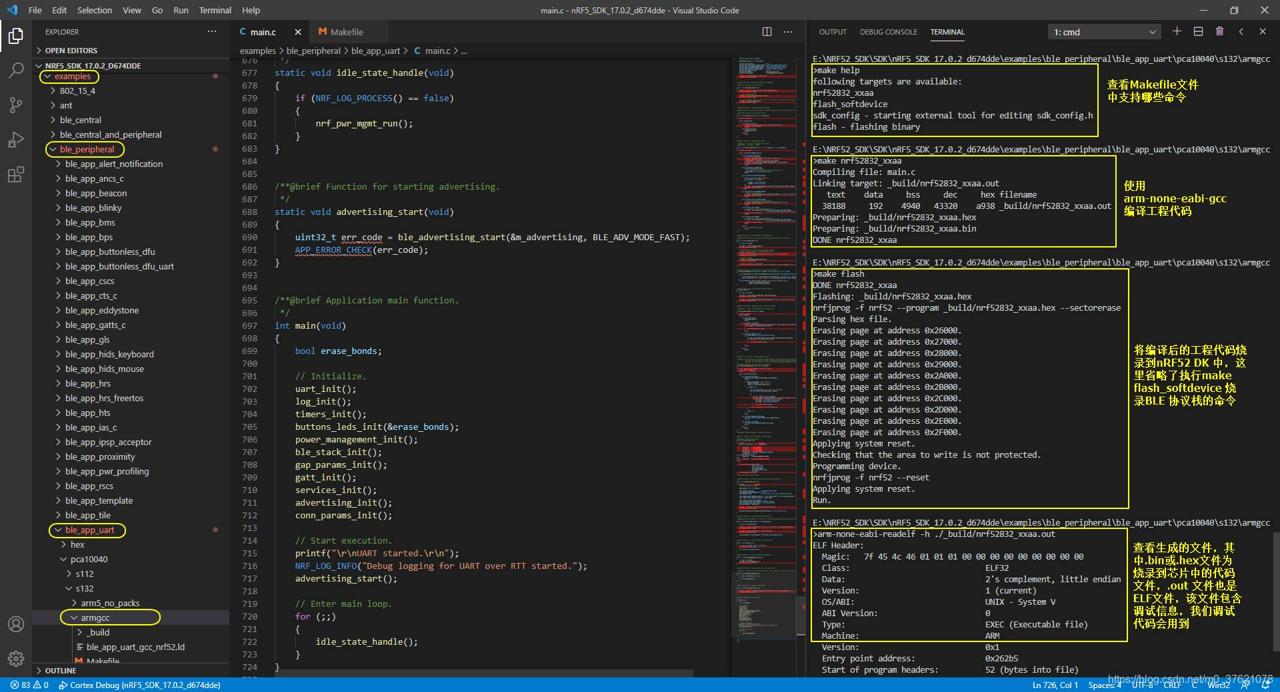Collapse the armgcc folder
The width and height of the screenshot is (1280, 692).
[131, 618]
